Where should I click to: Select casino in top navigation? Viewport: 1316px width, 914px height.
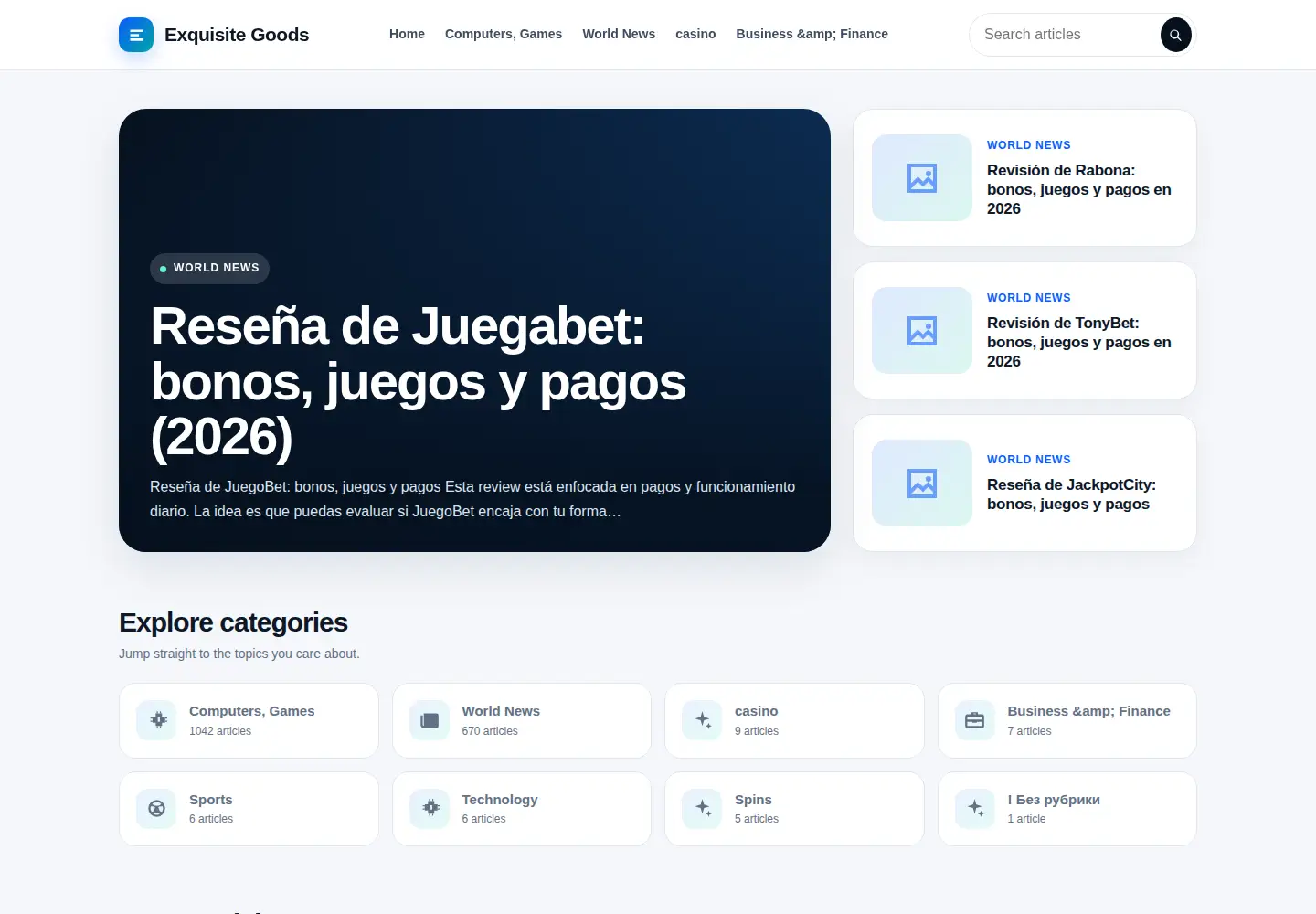click(x=695, y=34)
